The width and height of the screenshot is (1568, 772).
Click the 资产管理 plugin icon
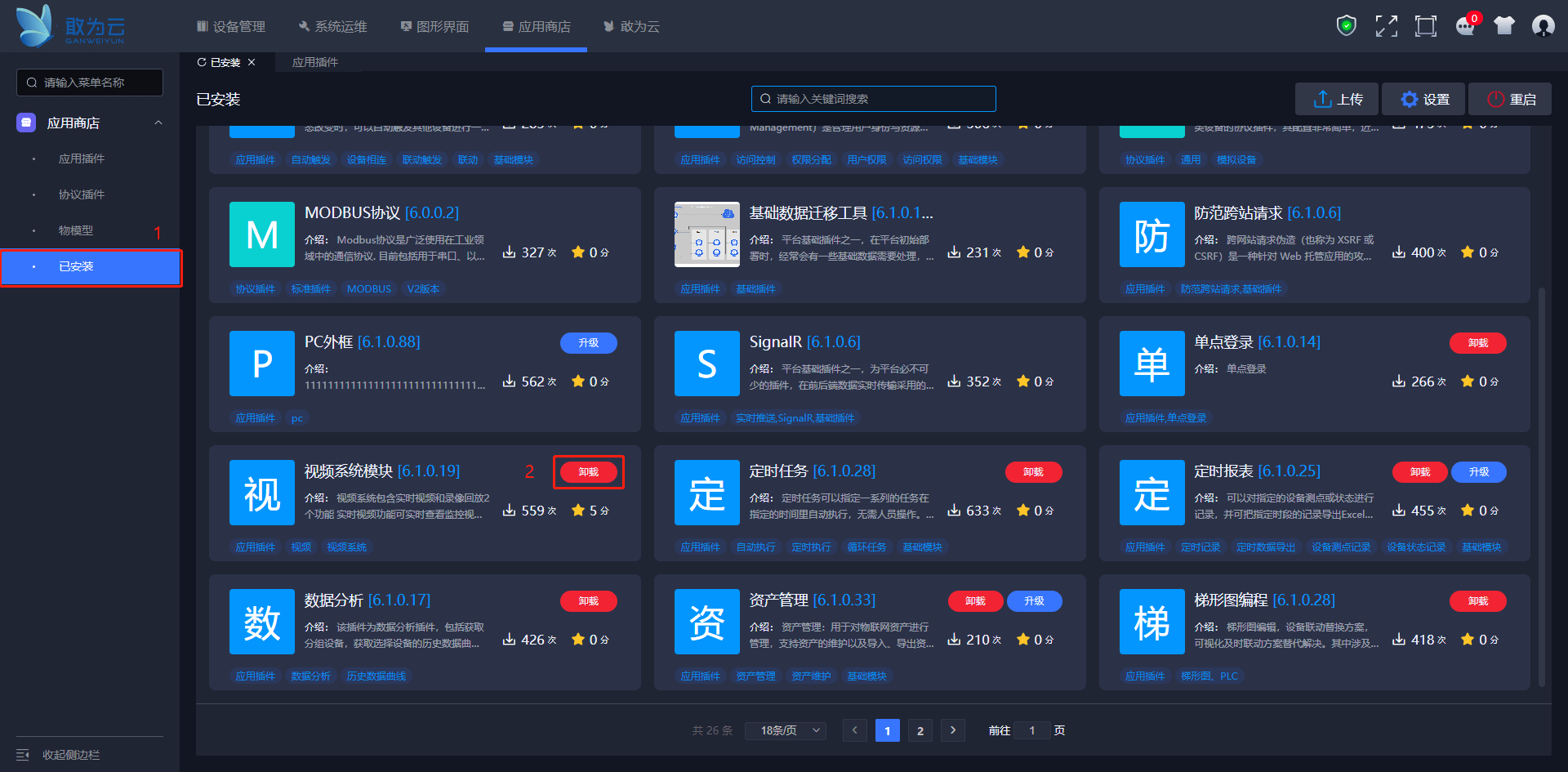coord(707,622)
